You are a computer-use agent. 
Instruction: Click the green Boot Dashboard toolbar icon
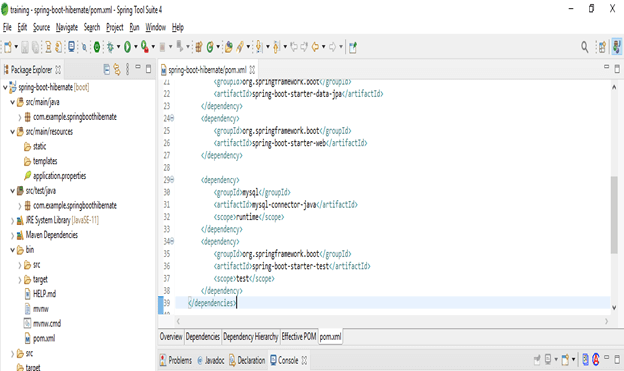[97, 47]
